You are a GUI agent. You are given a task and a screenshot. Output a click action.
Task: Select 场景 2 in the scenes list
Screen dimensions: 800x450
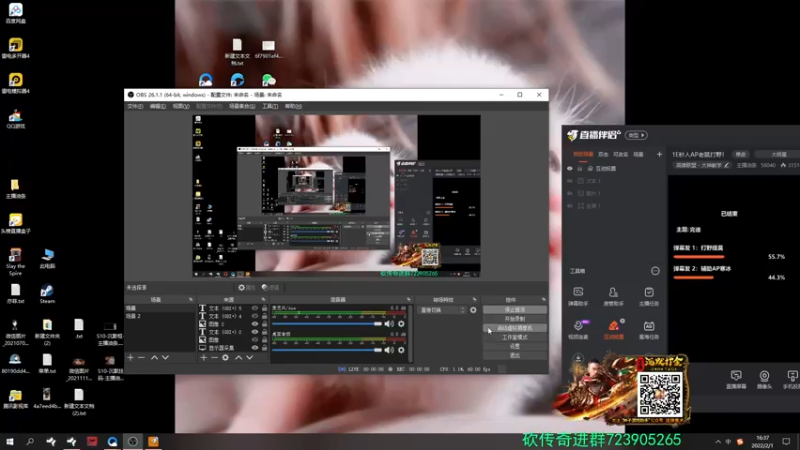click(x=160, y=316)
